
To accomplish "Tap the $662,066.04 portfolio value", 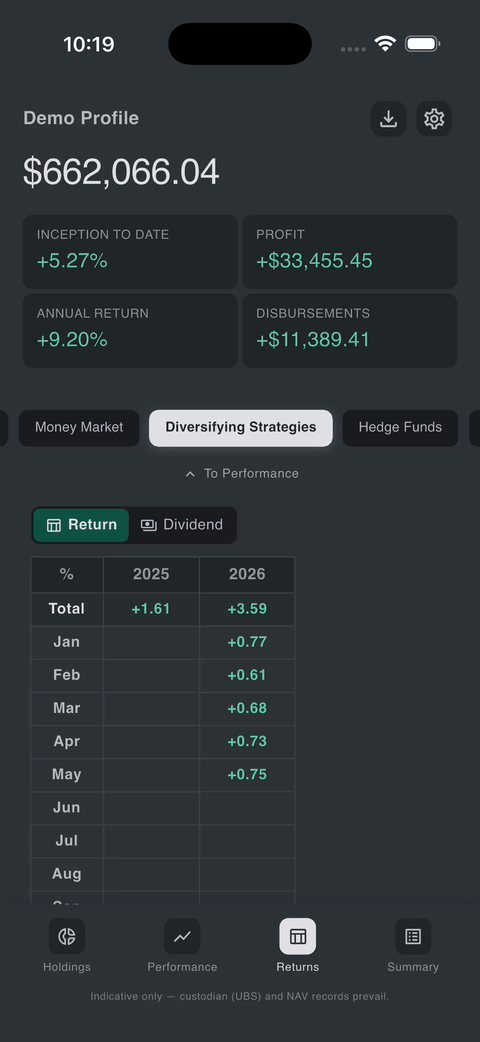I will tap(121, 172).
